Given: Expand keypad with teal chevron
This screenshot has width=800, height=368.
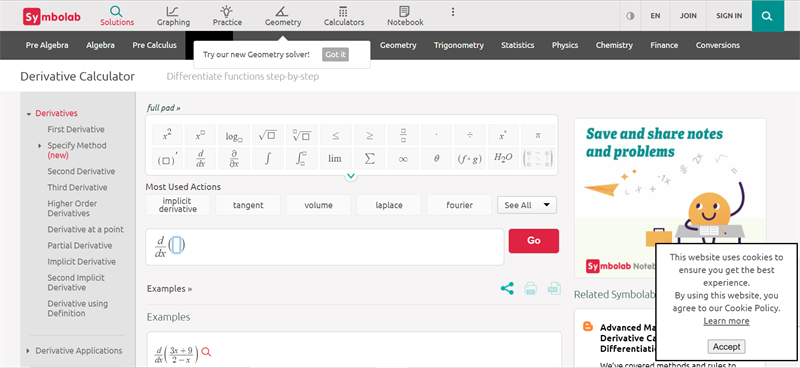Looking at the screenshot, I should [351, 176].
